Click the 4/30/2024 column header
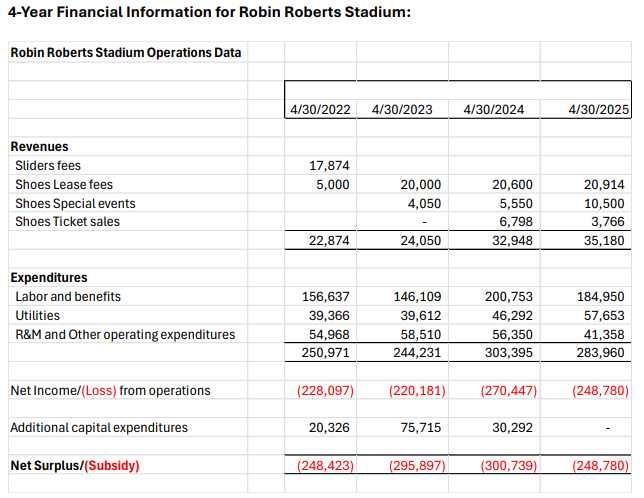Image resolution: width=644 pixels, height=498 pixels. click(x=494, y=110)
